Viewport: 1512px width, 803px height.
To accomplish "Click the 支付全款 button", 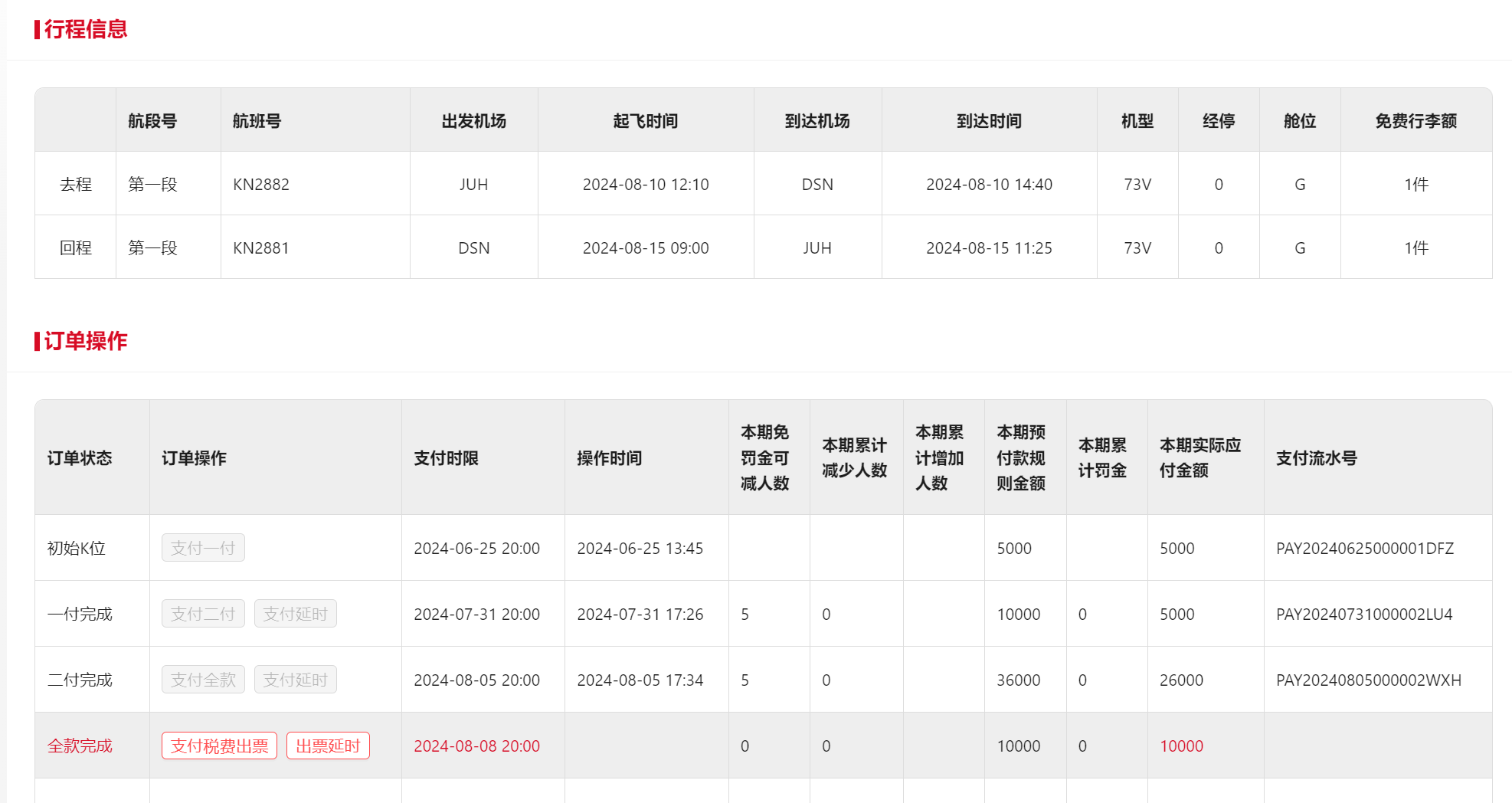I will point(203,680).
